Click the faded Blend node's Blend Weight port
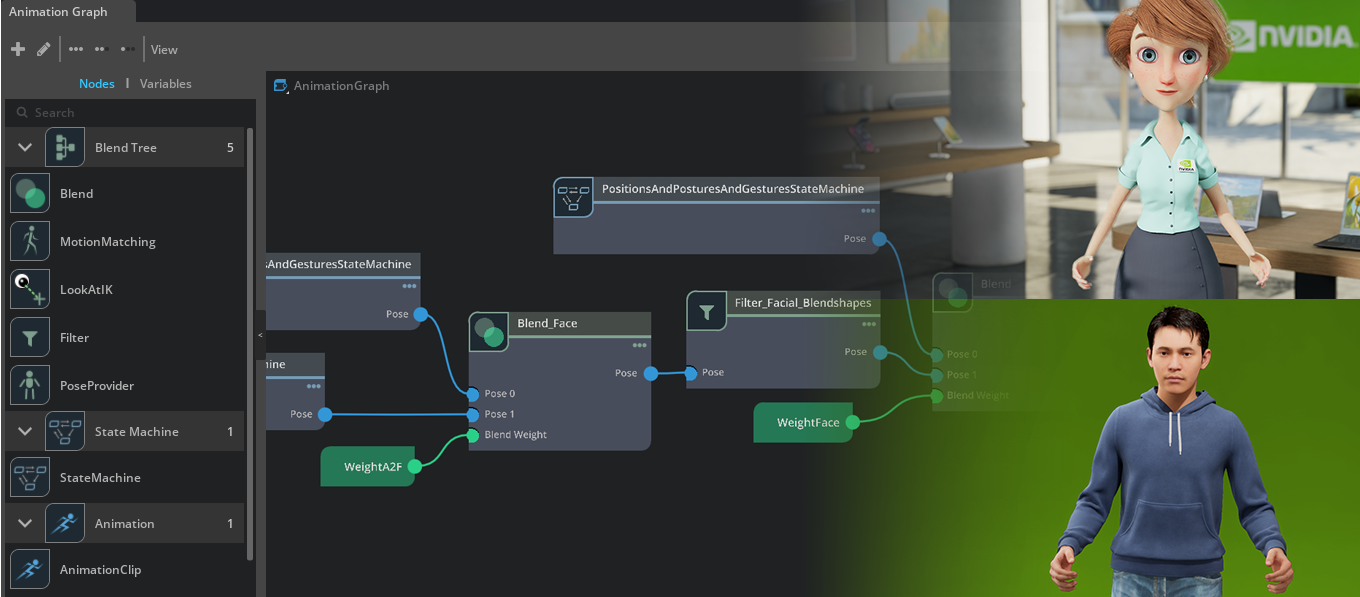Image resolution: width=1360 pixels, height=597 pixels. [x=937, y=396]
